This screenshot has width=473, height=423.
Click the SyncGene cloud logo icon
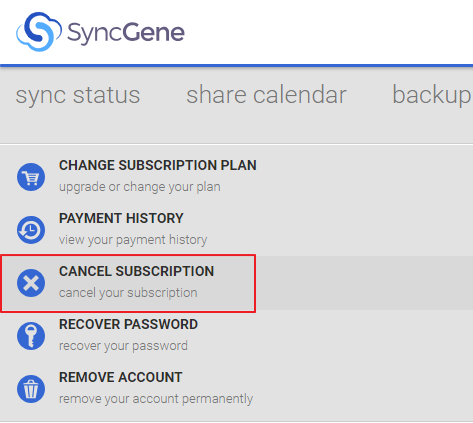(x=39, y=32)
